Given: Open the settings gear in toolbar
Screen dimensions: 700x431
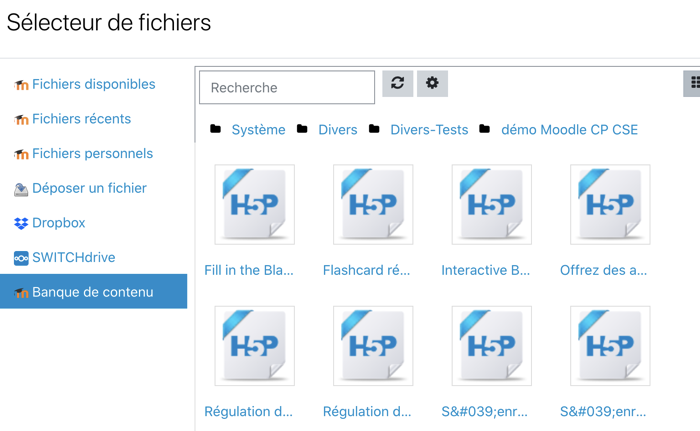Looking at the screenshot, I should pos(432,84).
